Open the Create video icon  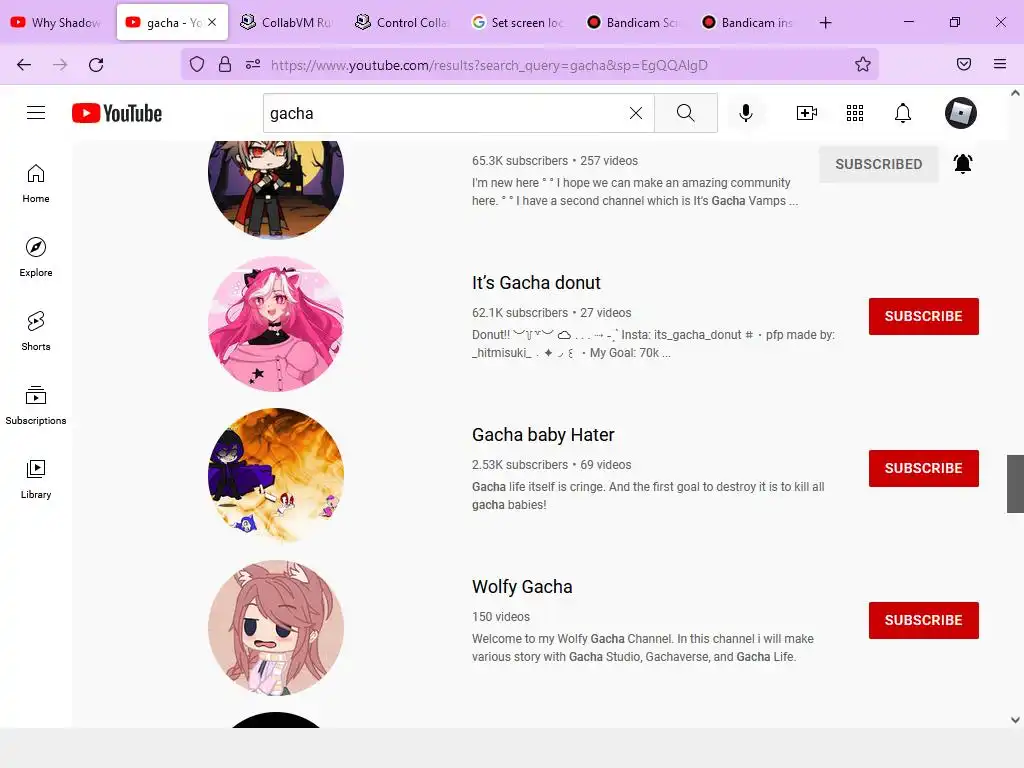[807, 113]
